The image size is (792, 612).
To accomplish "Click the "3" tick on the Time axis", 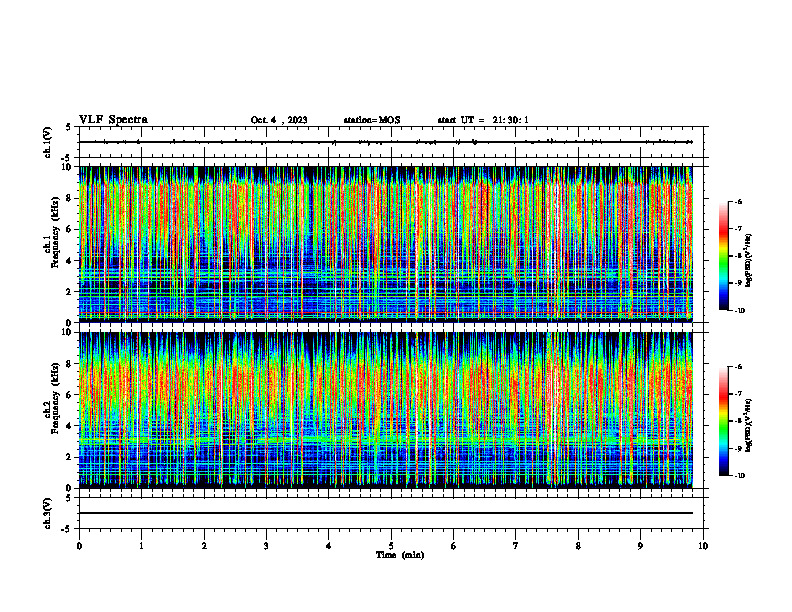I will point(266,546).
